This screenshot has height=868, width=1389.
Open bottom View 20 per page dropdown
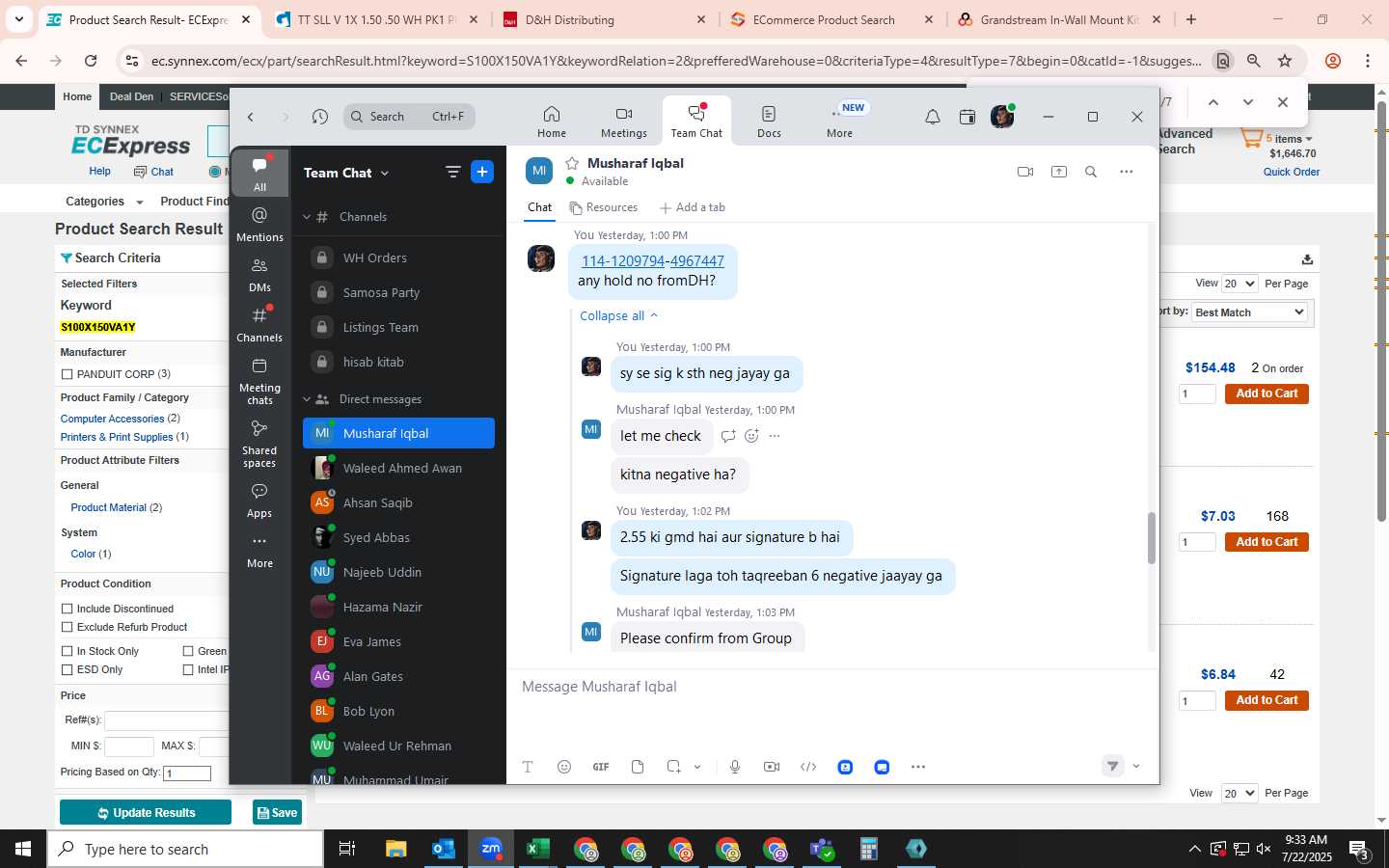tap(1239, 793)
